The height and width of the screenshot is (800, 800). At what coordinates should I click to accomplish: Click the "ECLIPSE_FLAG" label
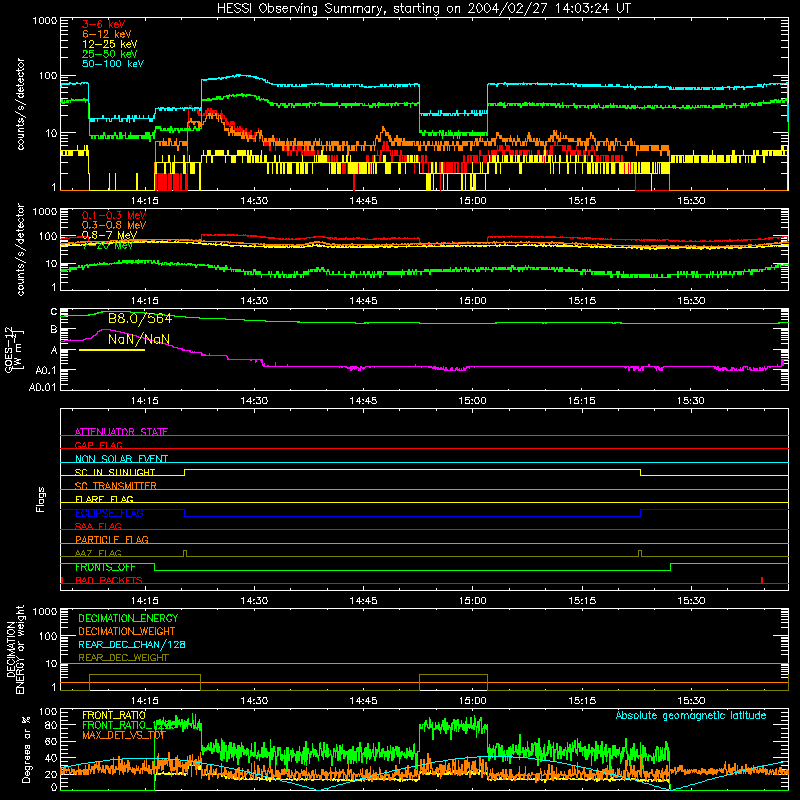click(x=109, y=513)
